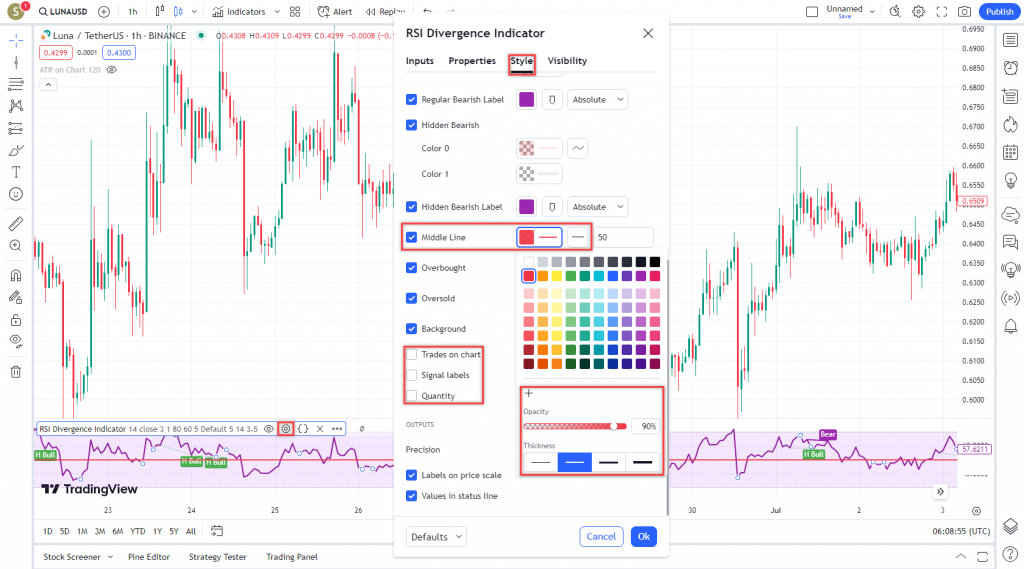
Task: Open the emoji icons tool
Action: [x=16, y=194]
